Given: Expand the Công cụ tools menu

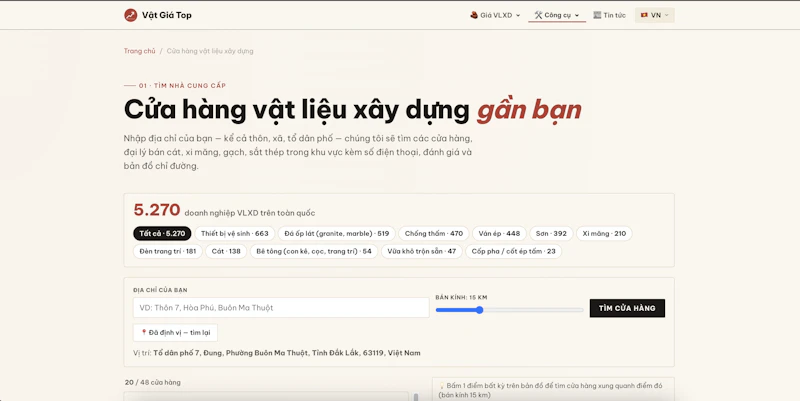Looking at the screenshot, I should tap(557, 15).
